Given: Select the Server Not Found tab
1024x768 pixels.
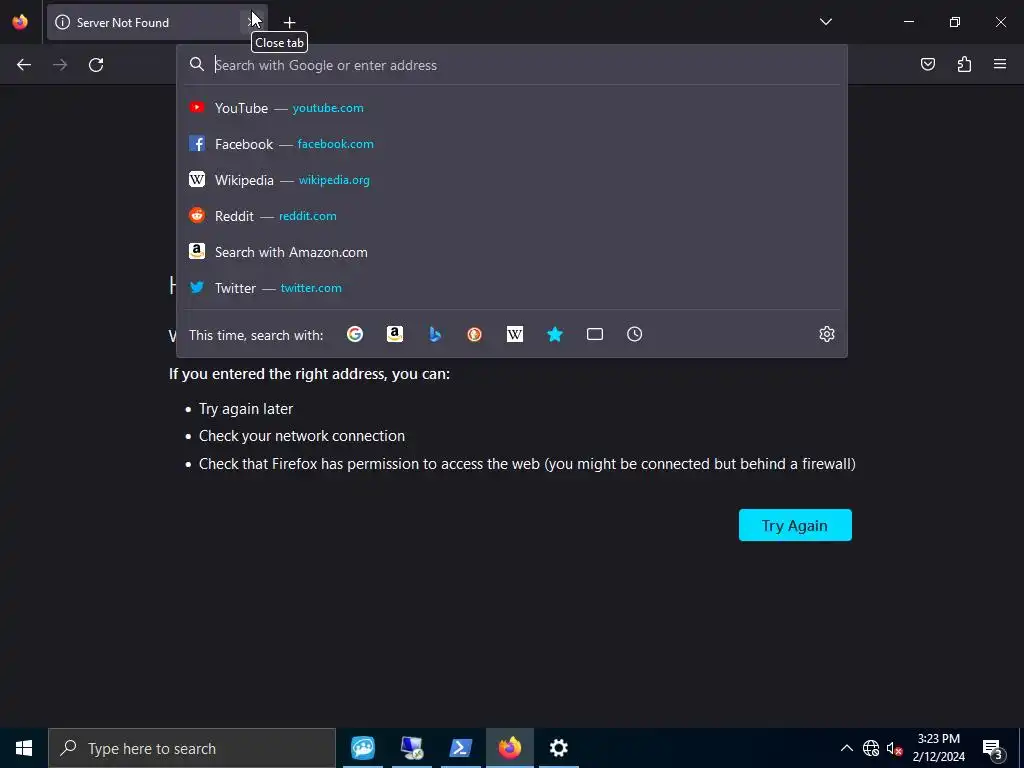Looking at the screenshot, I should pyautogui.click(x=157, y=23).
